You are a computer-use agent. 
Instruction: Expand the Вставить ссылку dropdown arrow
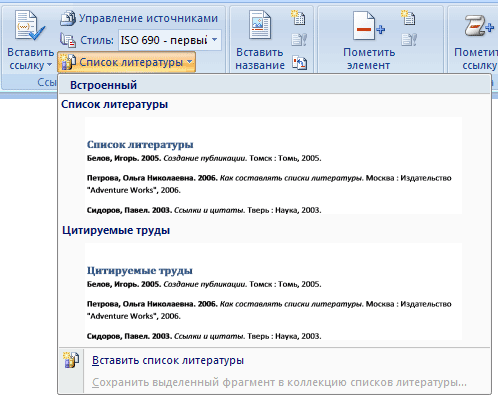[49, 65]
